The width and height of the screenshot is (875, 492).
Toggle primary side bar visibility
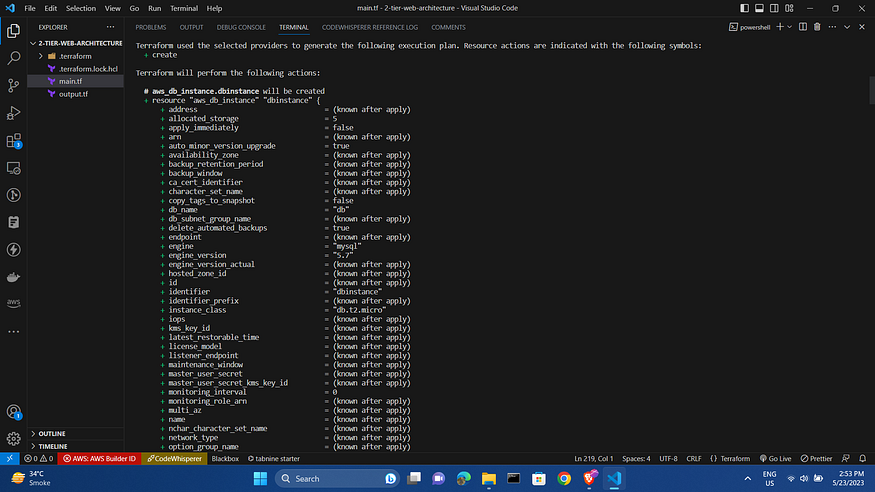[x=744, y=8]
